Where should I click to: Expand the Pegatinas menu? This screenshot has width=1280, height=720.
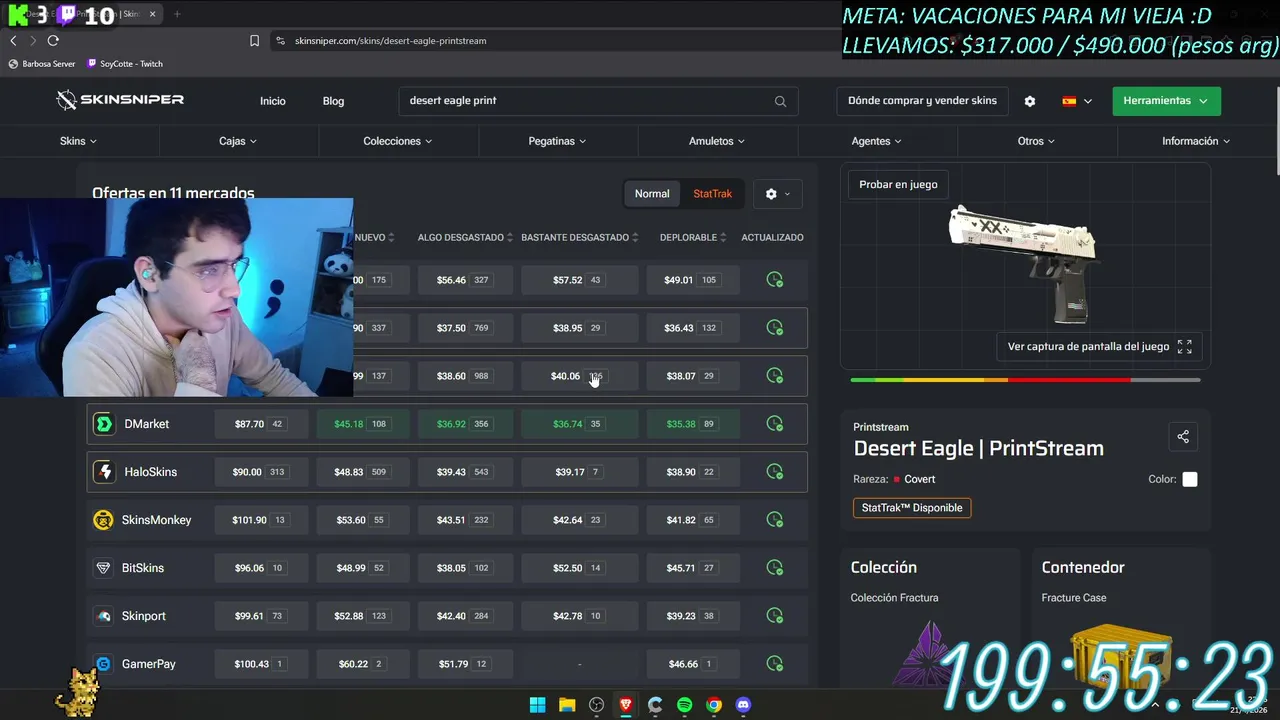pos(558,141)
